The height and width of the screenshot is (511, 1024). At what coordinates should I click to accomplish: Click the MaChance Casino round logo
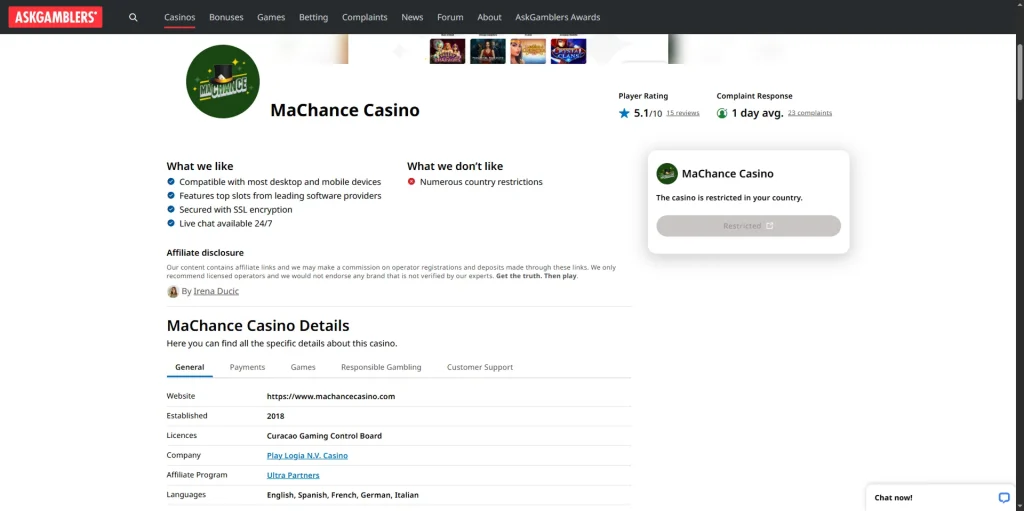(x=223, y=81)
